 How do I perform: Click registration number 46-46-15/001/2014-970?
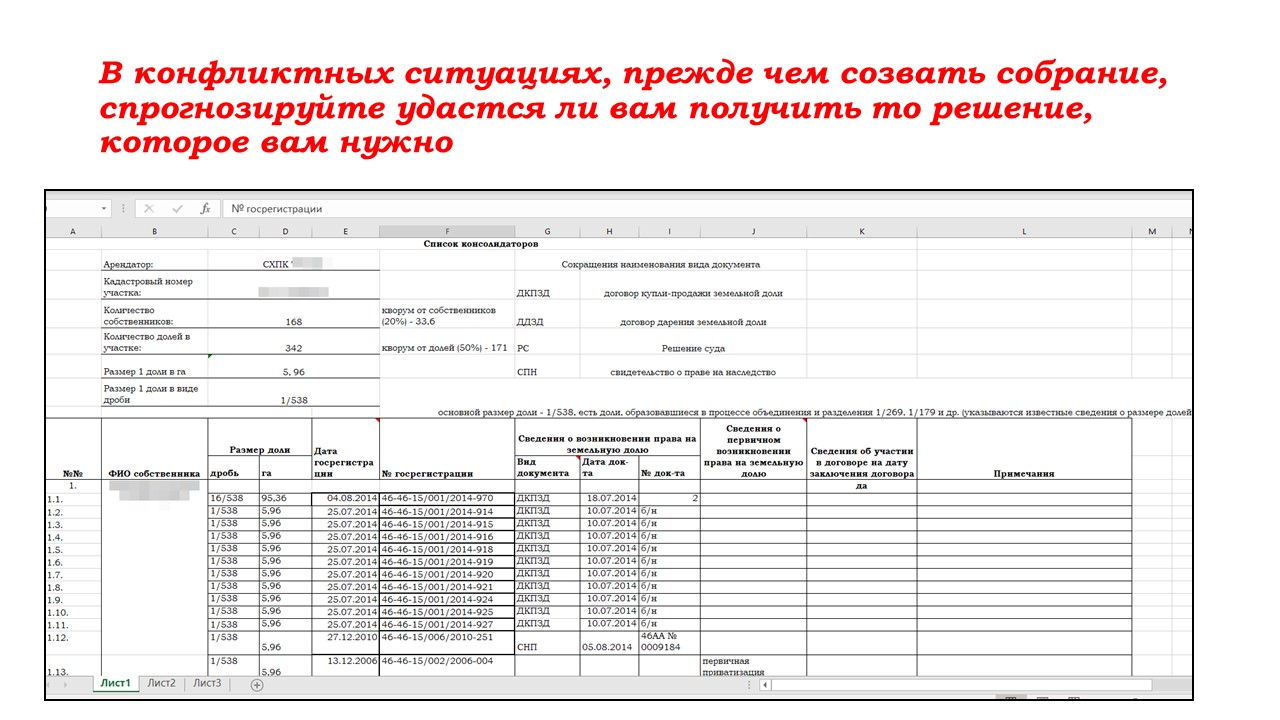(447, 498)
